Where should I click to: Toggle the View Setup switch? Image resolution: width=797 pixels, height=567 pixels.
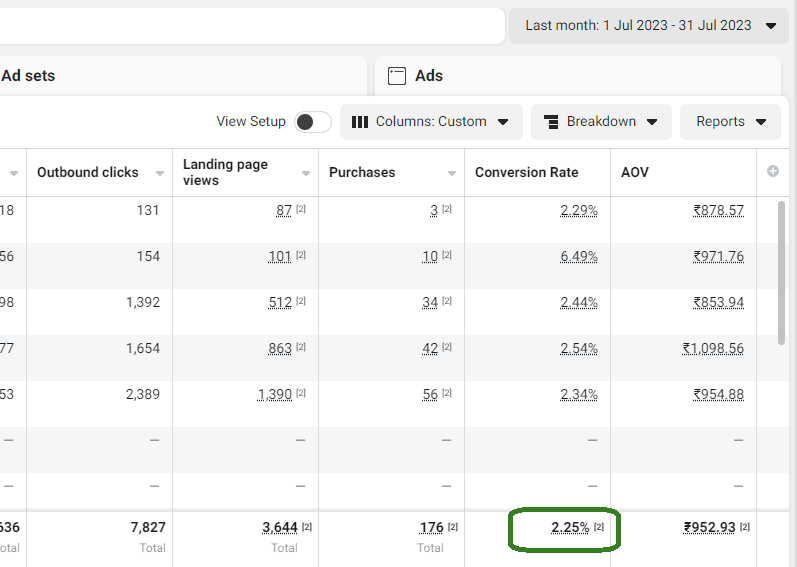point(313,122)
